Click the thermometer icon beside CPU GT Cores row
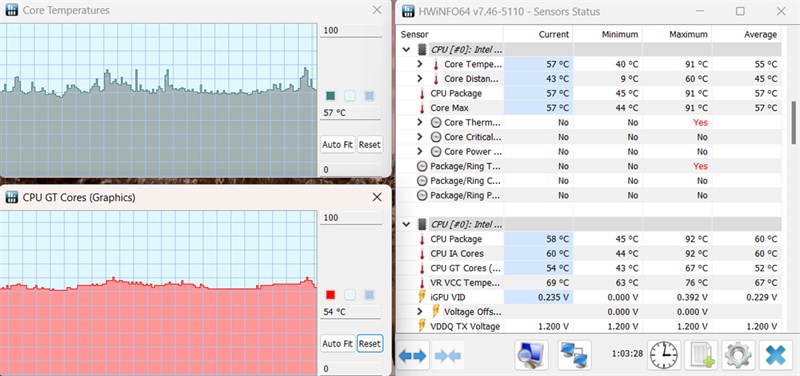The height and width of the screenshot is (376, 800). tap(422, 268)
